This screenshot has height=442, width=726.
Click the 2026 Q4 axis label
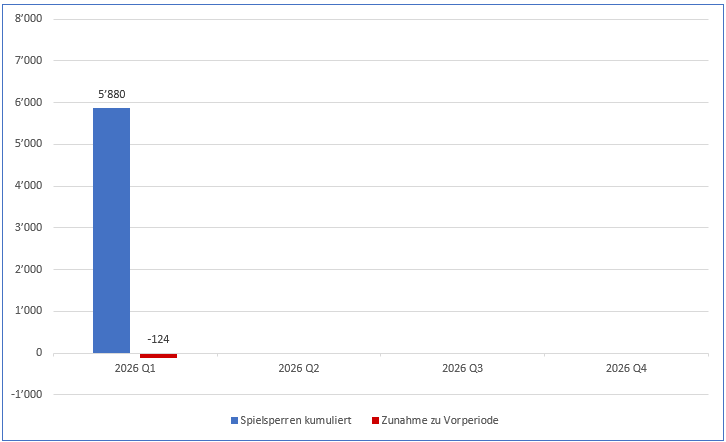[626, 368]
